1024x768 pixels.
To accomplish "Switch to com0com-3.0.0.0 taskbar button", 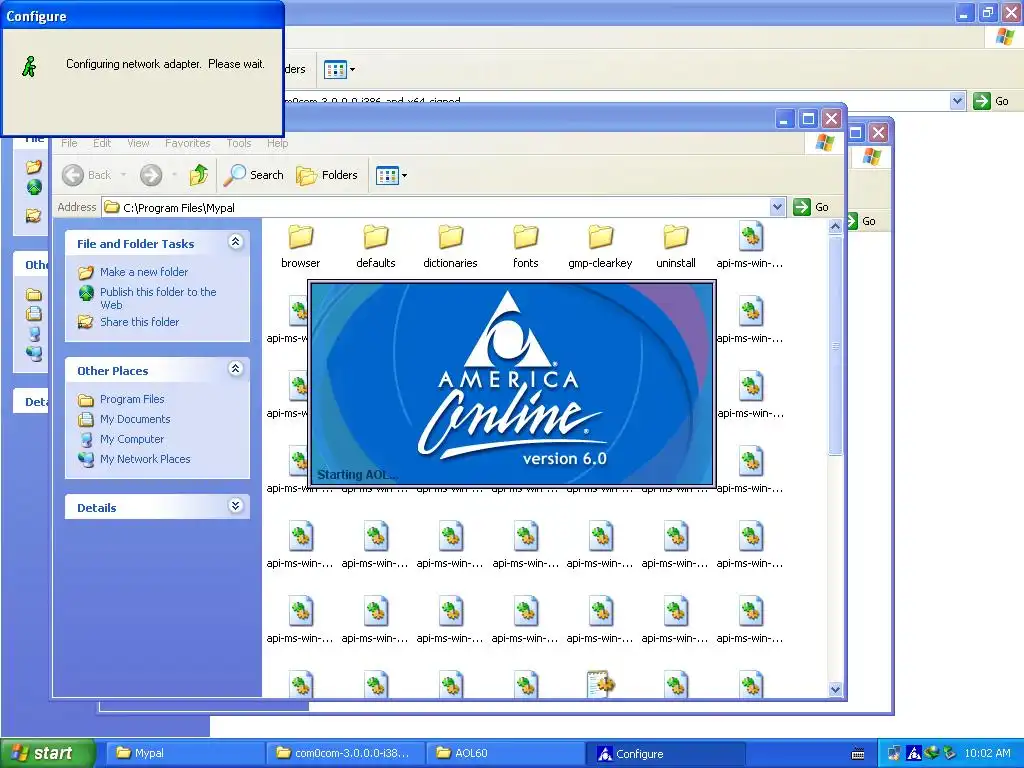I will (x=346, y=753).
